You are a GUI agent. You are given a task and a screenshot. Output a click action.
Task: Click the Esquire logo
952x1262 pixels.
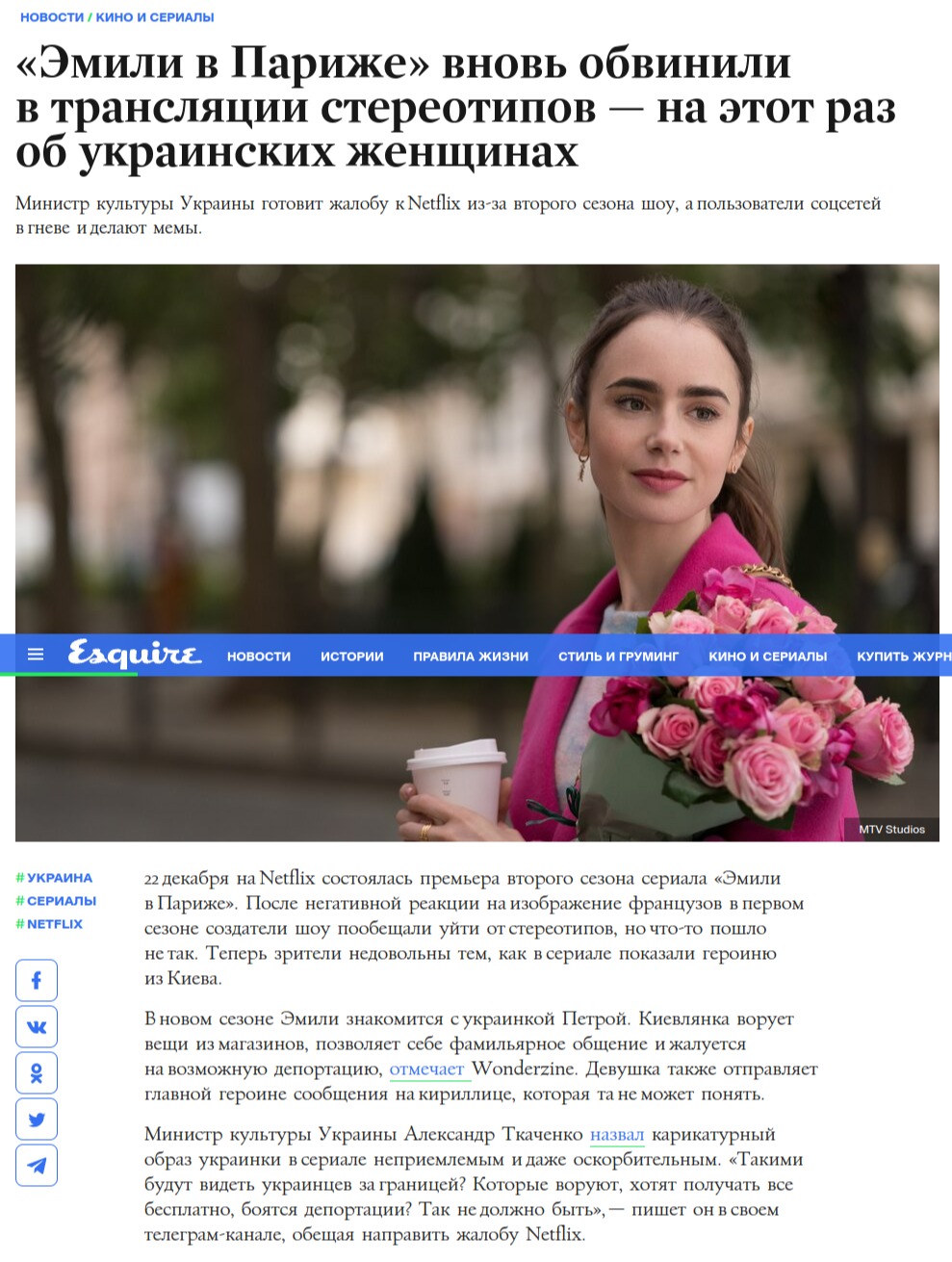click(134, 655)
